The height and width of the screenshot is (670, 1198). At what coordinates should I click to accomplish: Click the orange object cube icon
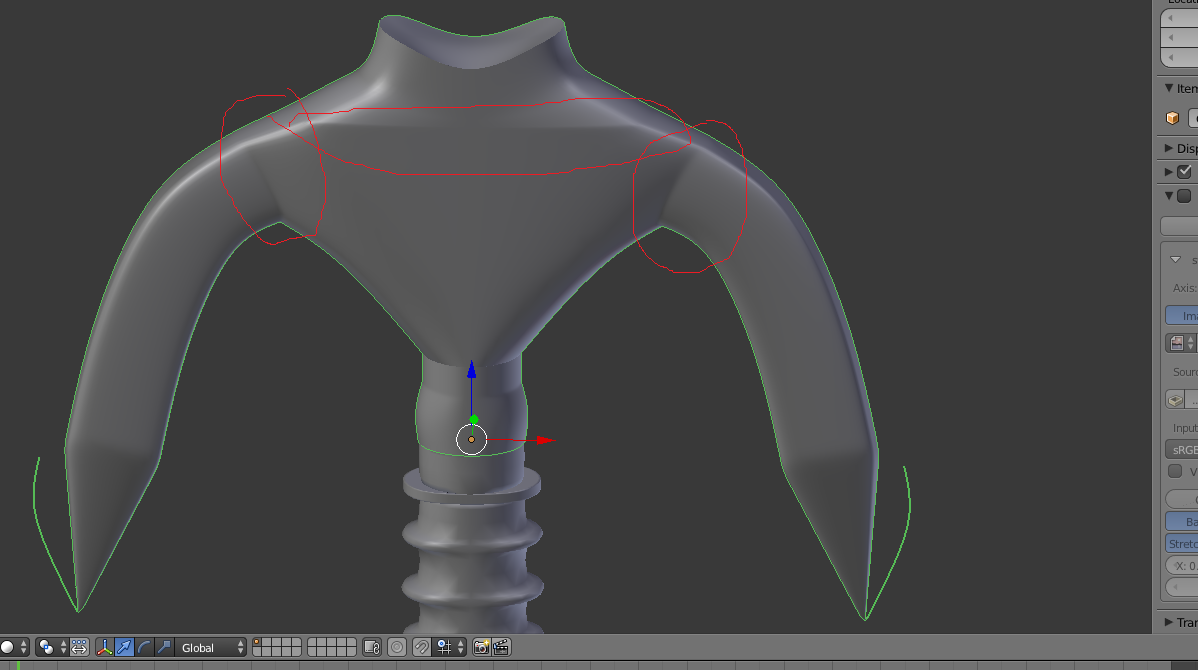pyautogui.click(x=1172, y=118)
